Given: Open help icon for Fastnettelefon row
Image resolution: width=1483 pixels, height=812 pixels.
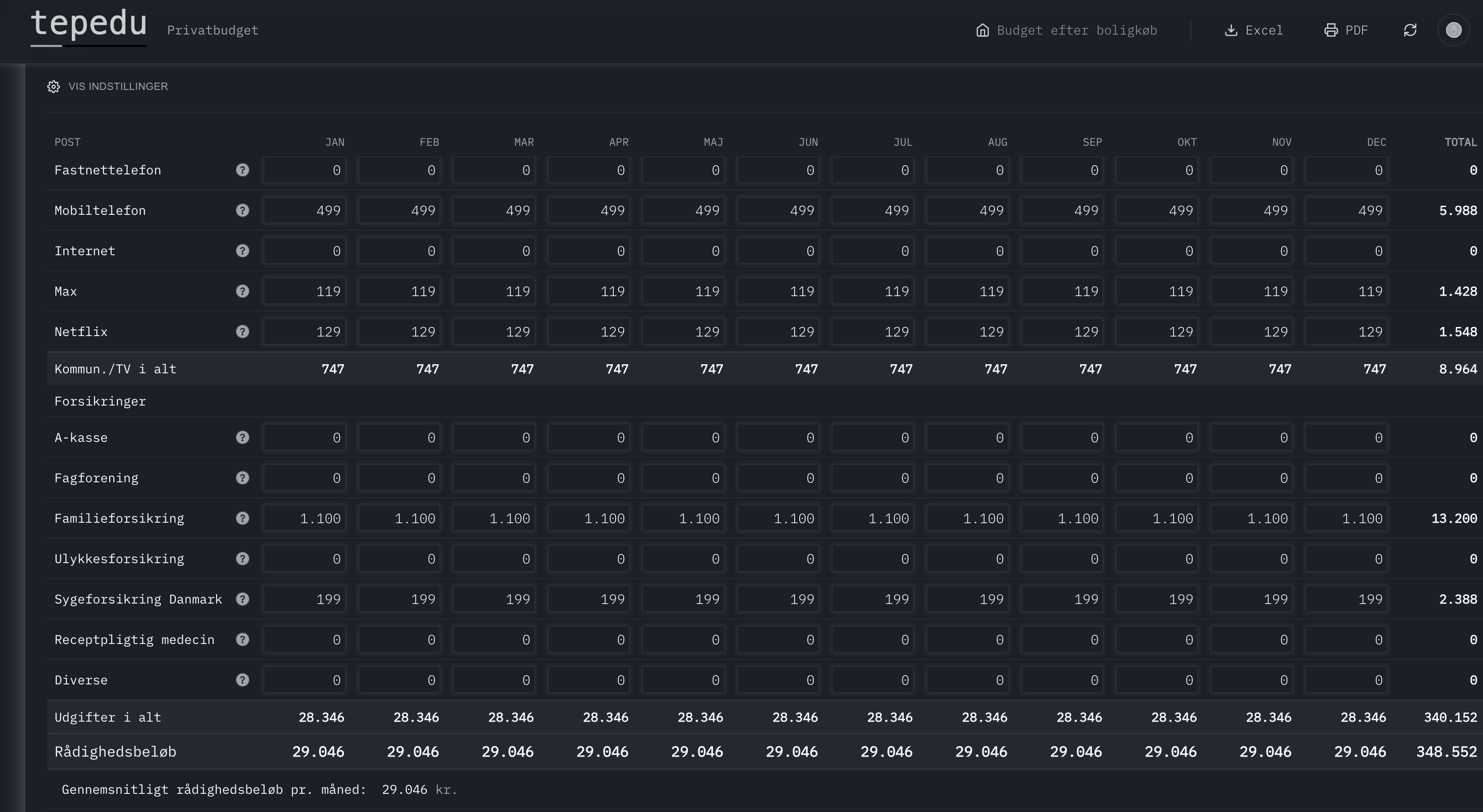Looking at the screenshot, I should [x=242, y=170].
